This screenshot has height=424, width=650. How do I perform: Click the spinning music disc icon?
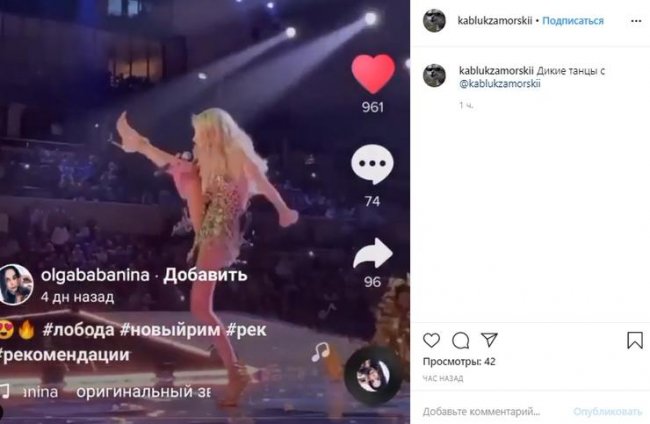click(373, 376)
